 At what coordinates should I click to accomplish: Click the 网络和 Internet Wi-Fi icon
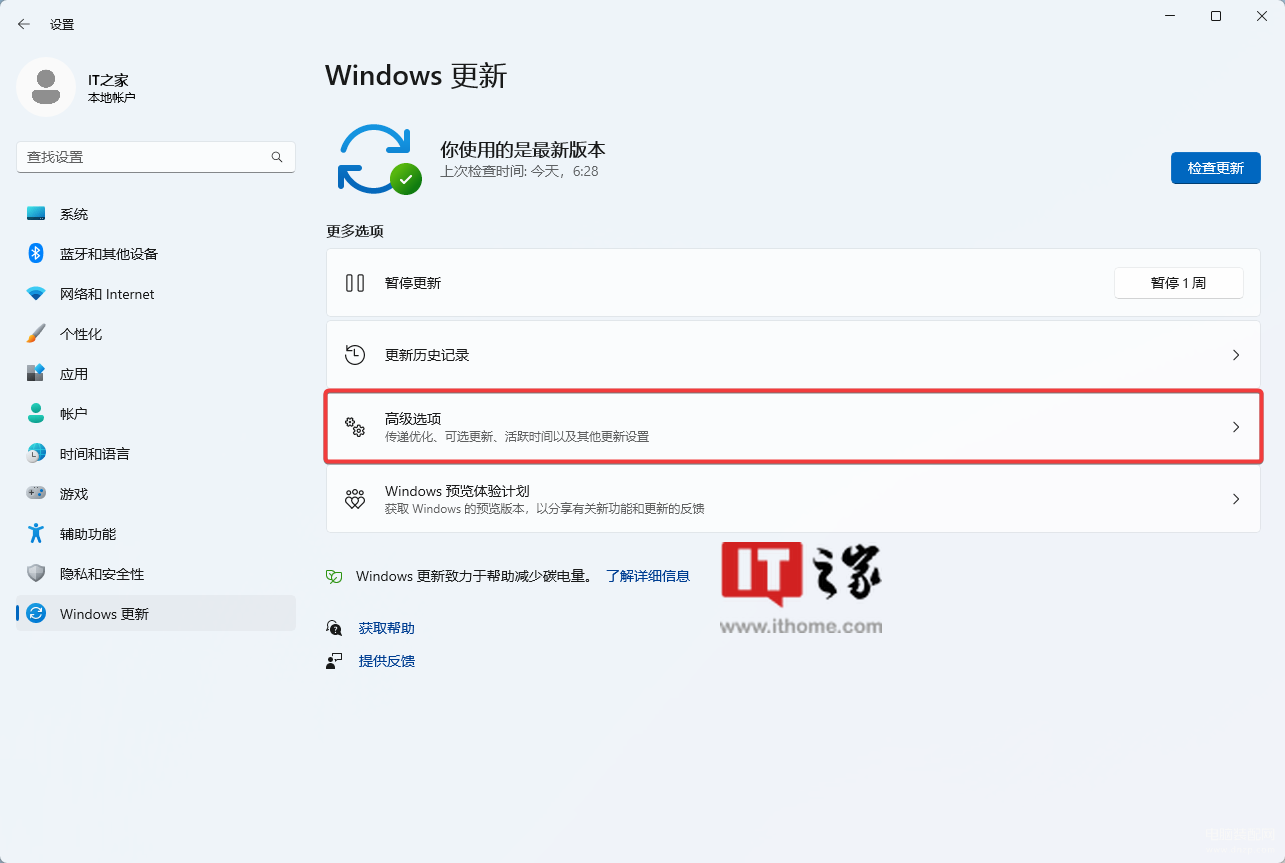point(36,294)
